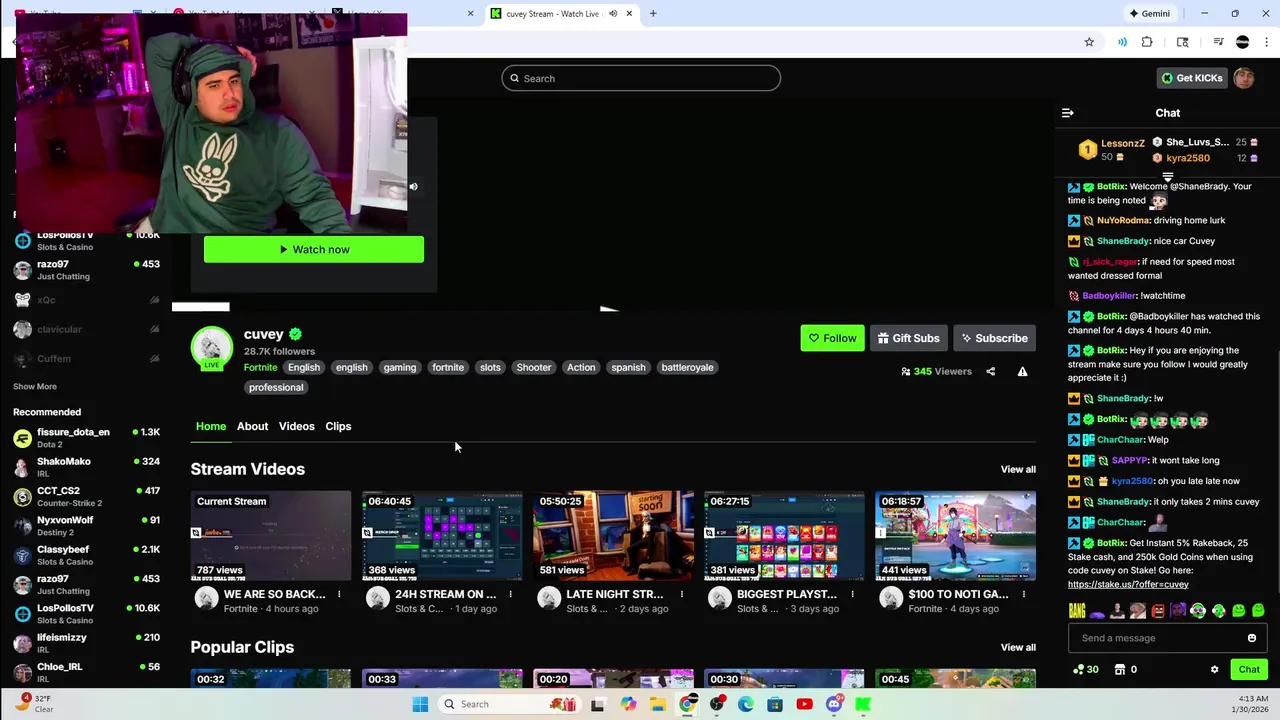Send message with green Chat button
Image resolution: width=1280 pixels, height=720 pixels.
point(1249,670)
